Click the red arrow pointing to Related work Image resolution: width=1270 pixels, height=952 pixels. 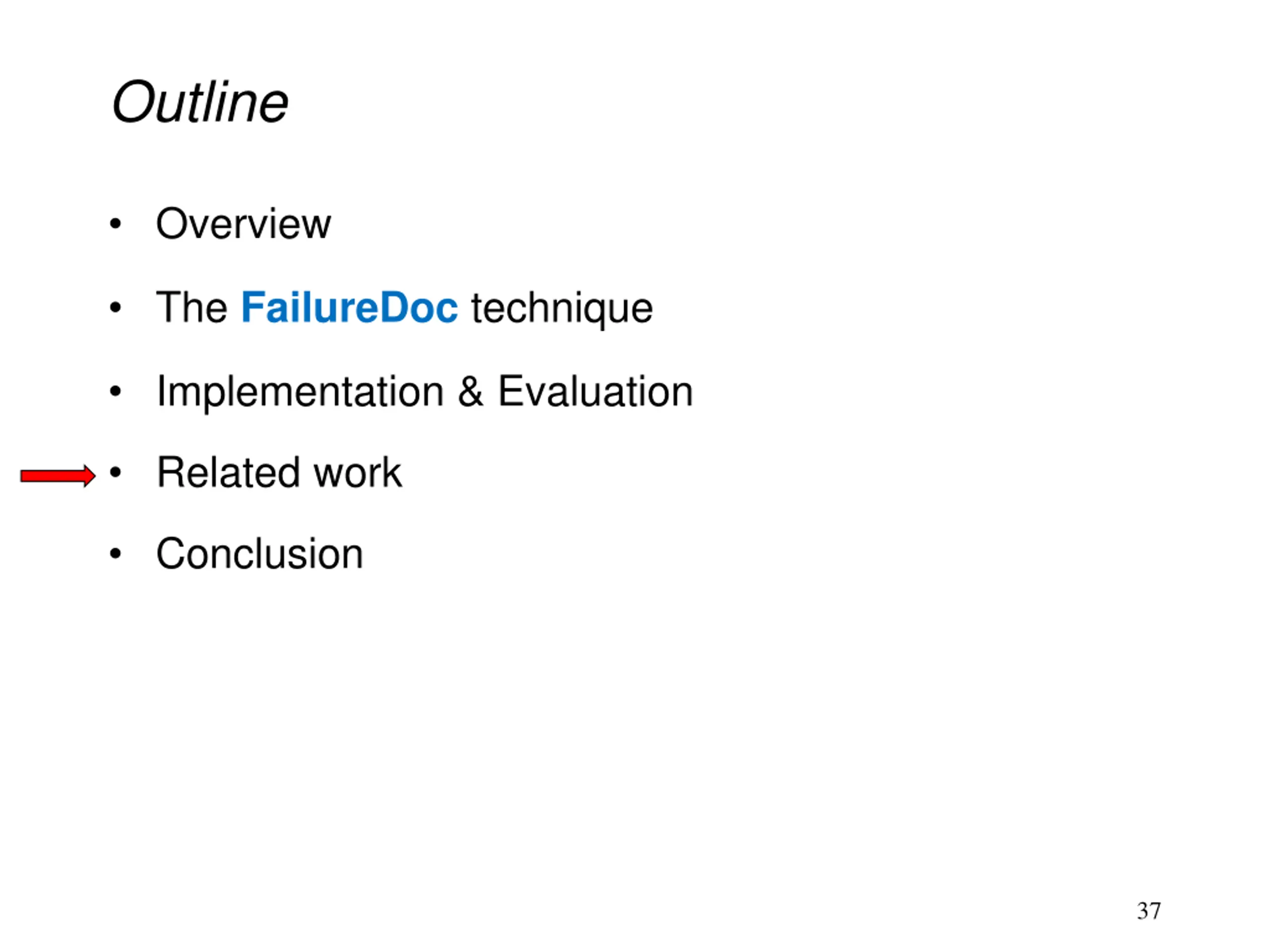(58, 476)
